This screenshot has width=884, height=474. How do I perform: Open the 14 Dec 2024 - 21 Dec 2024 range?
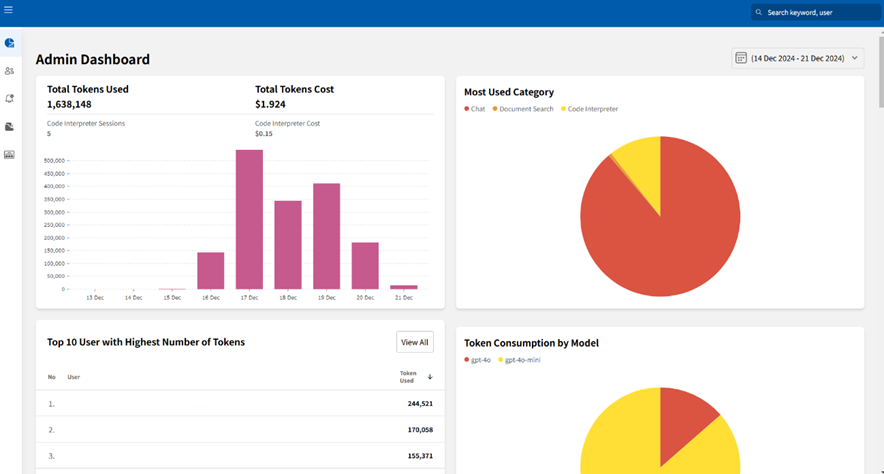pyautogui.click(x=798, y=58)
